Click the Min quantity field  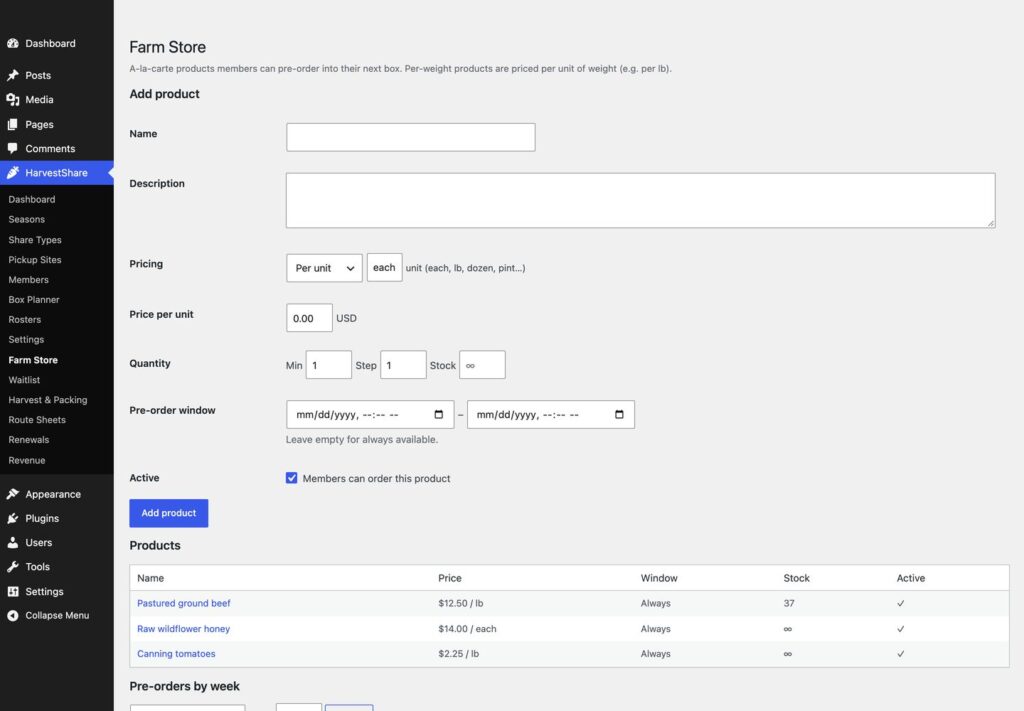point(328,365)
